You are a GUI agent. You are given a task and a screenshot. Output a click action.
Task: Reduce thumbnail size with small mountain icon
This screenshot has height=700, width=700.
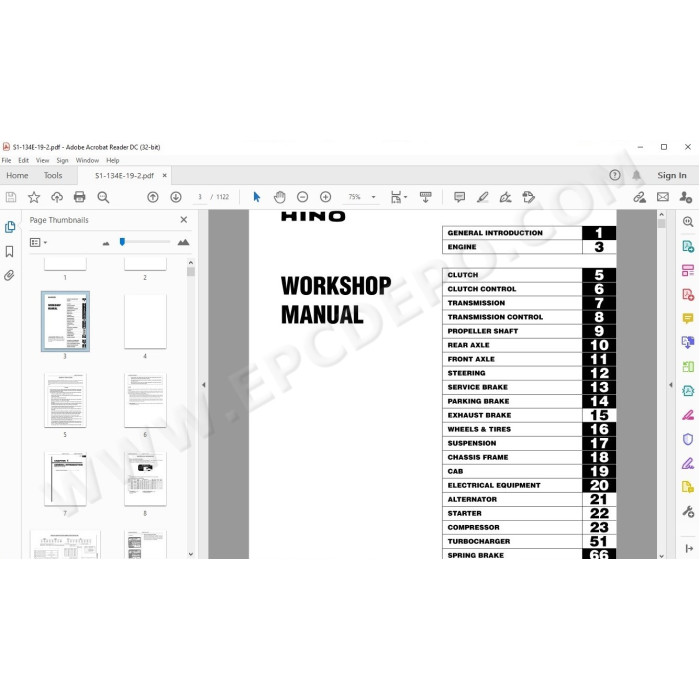[106, 243]
